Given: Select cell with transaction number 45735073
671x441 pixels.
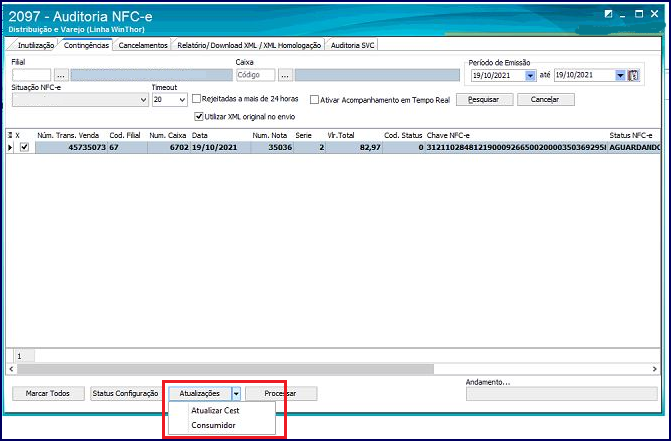Looking at the screenshot, I should [x=71, y=147].
